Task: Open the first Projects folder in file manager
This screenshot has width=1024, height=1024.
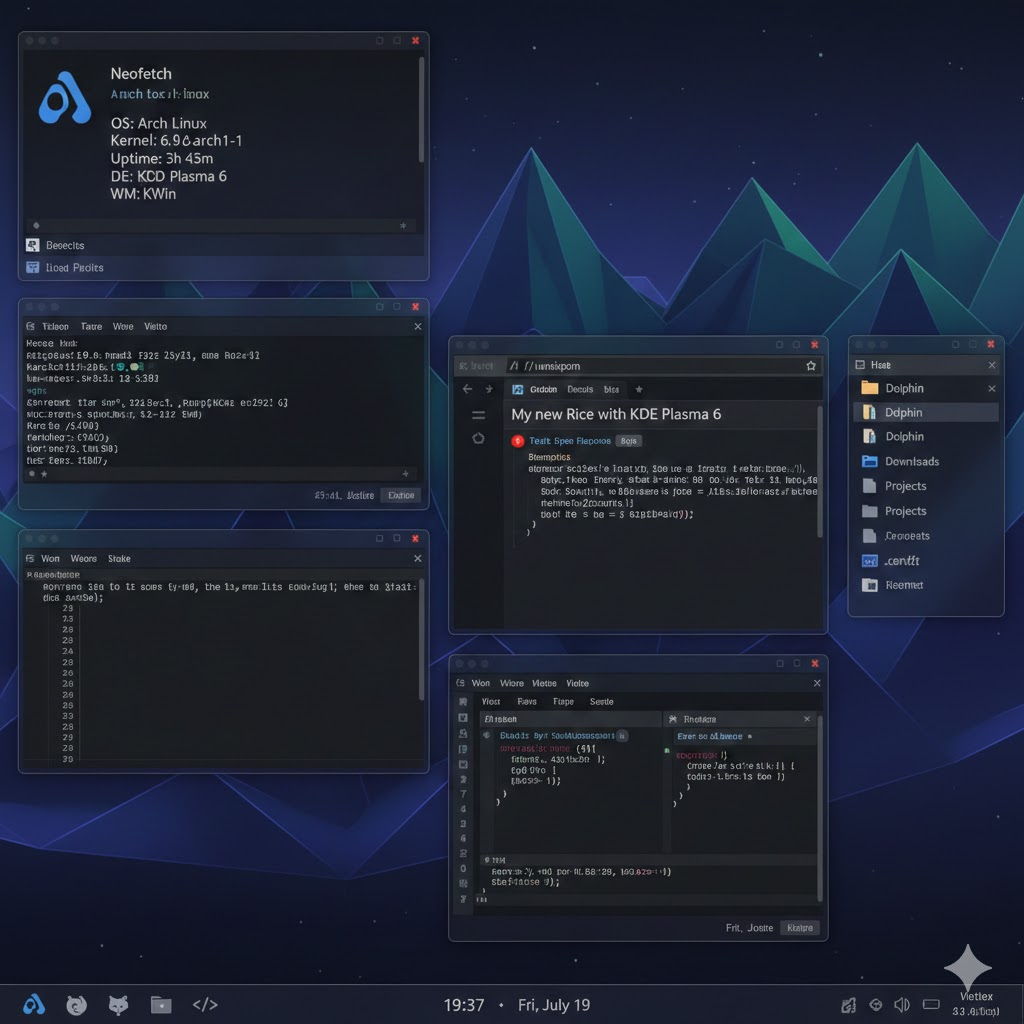Action: [x=905, y=486]
